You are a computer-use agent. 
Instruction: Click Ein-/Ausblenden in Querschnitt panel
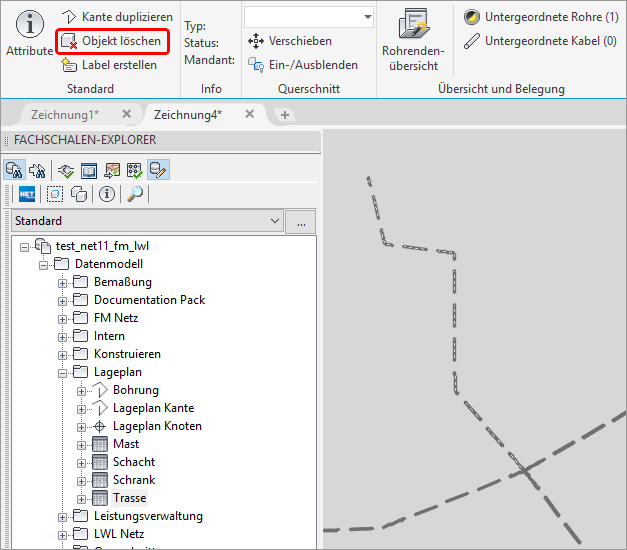(303, 65)
